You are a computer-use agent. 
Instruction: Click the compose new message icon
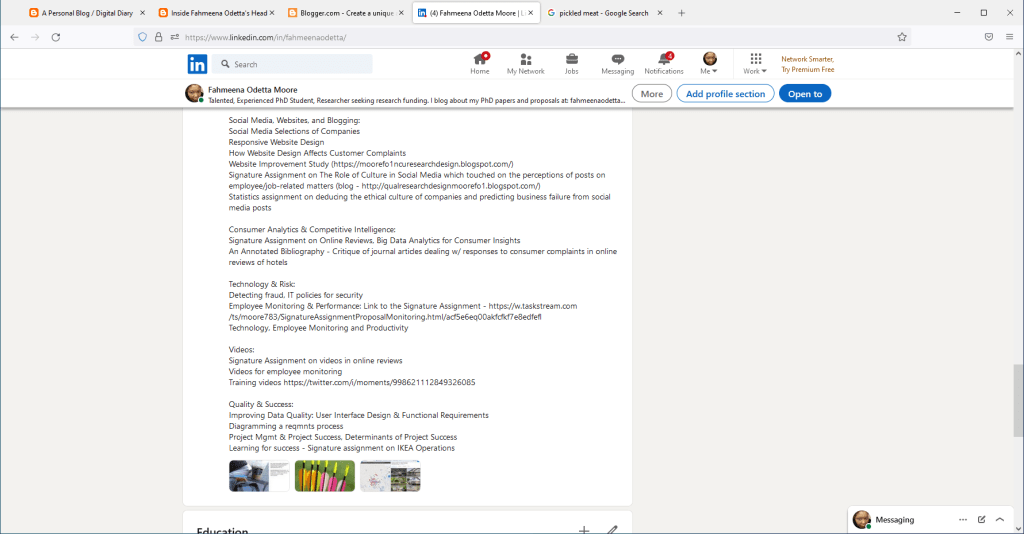(x=981, y=520)
